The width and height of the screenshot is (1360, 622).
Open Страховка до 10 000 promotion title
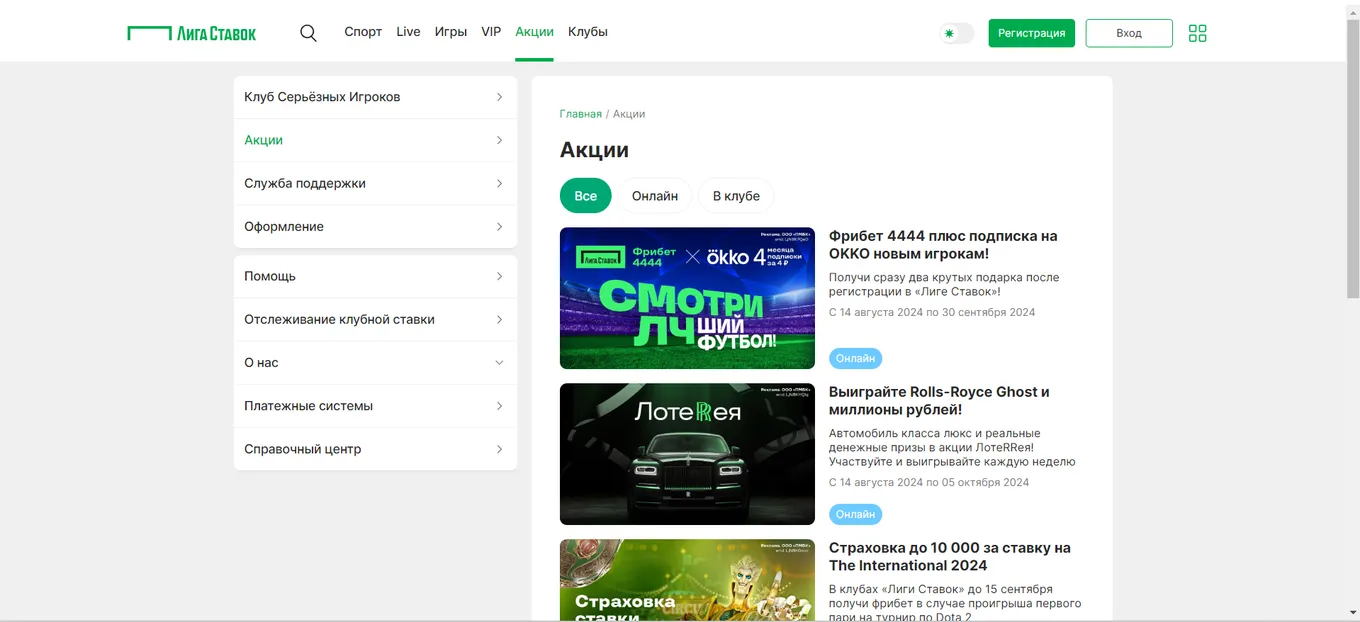(x=950, y=557)
